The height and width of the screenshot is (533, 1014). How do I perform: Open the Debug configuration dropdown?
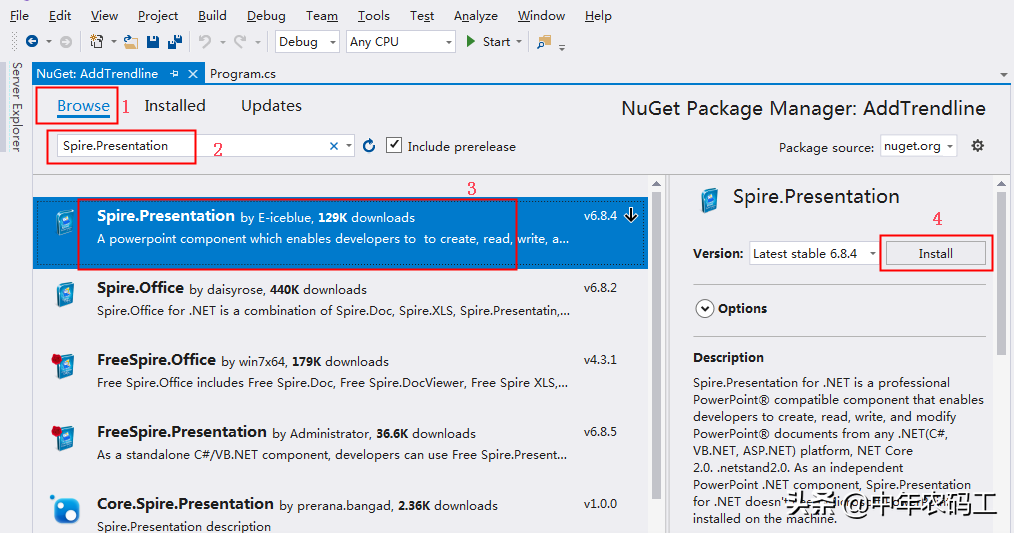coord(307,42)
